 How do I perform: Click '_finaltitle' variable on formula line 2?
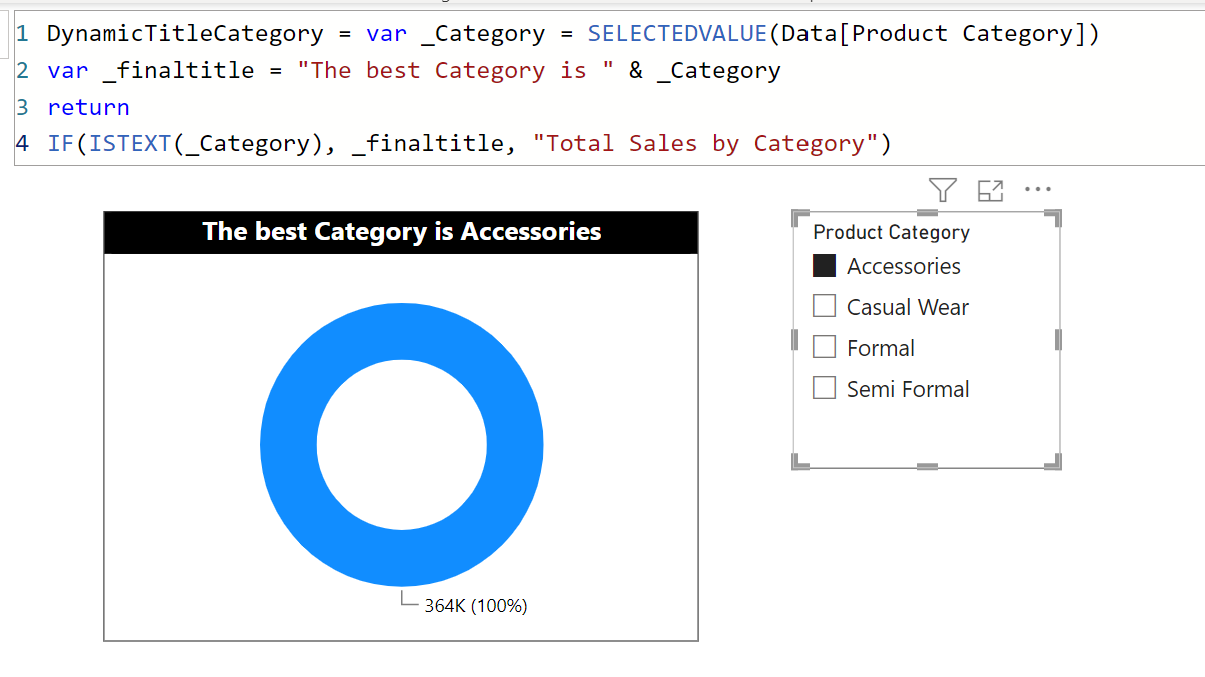tap(178, 71)
